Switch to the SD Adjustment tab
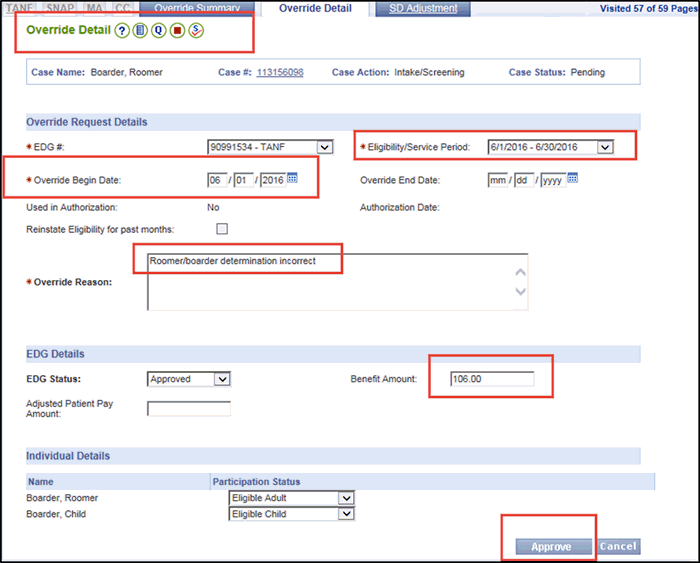 coord(422,9)
